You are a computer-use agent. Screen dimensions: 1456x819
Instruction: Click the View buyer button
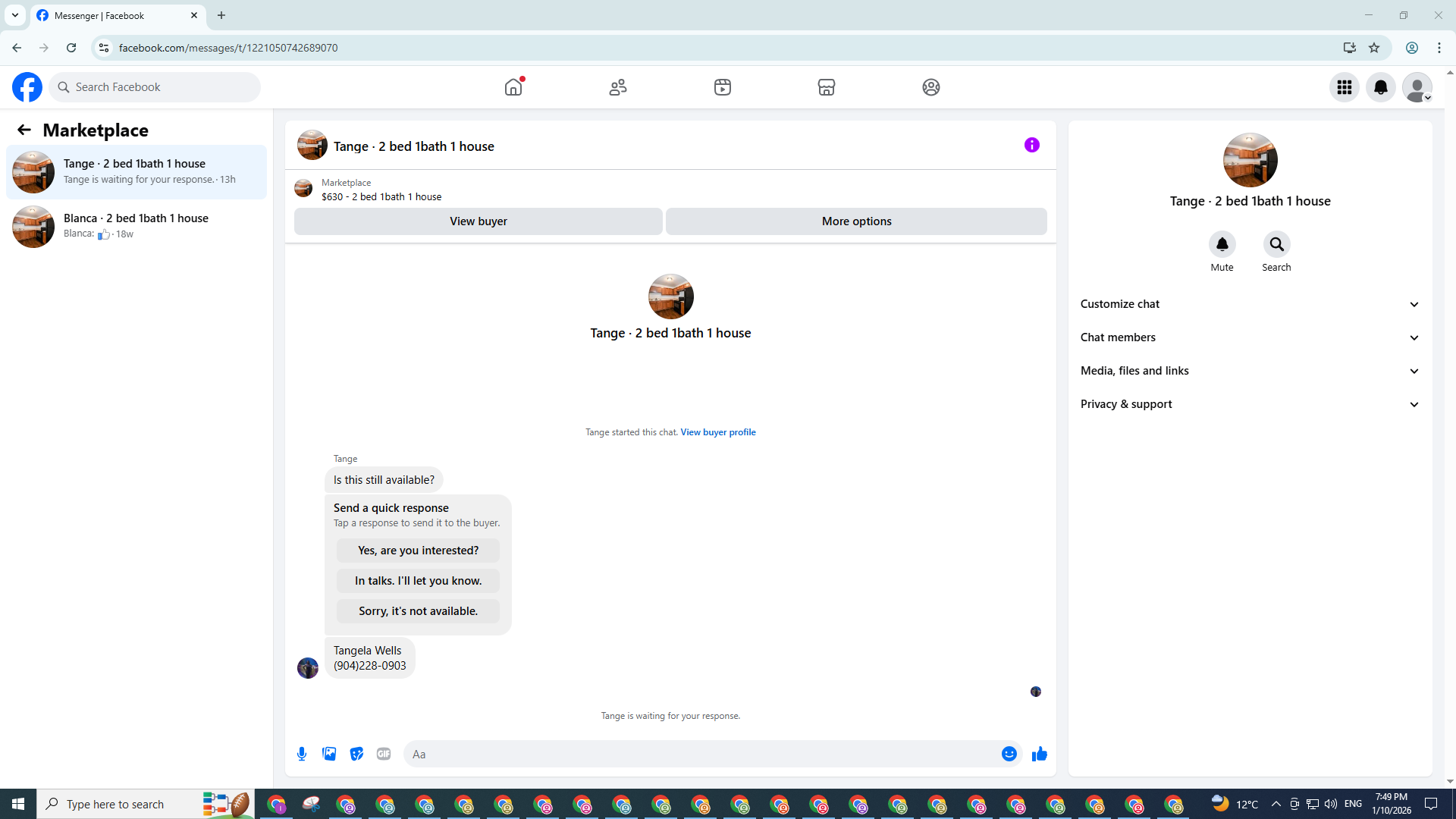tap(478, 221)
